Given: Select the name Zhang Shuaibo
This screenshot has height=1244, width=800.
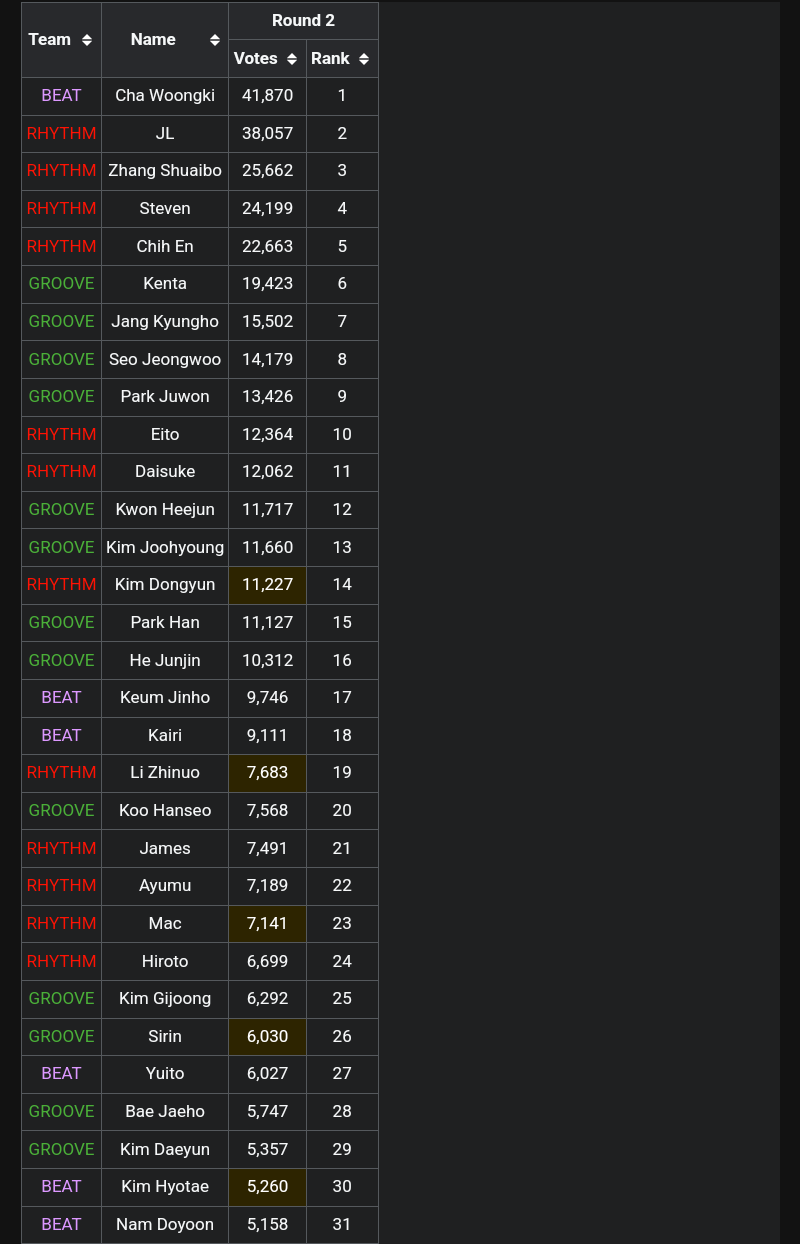Looking at the screenshot, I should click(165, 171).
